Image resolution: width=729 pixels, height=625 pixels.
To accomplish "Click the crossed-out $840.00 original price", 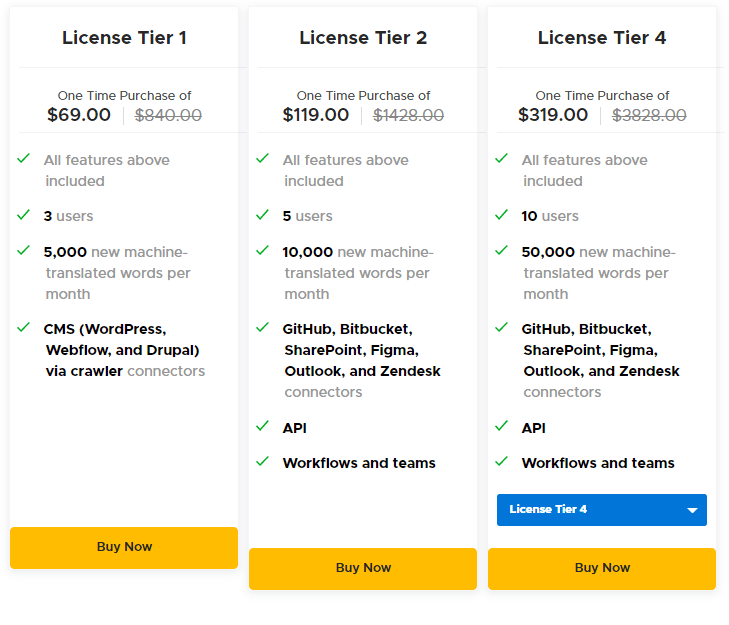I will (168, 115).
